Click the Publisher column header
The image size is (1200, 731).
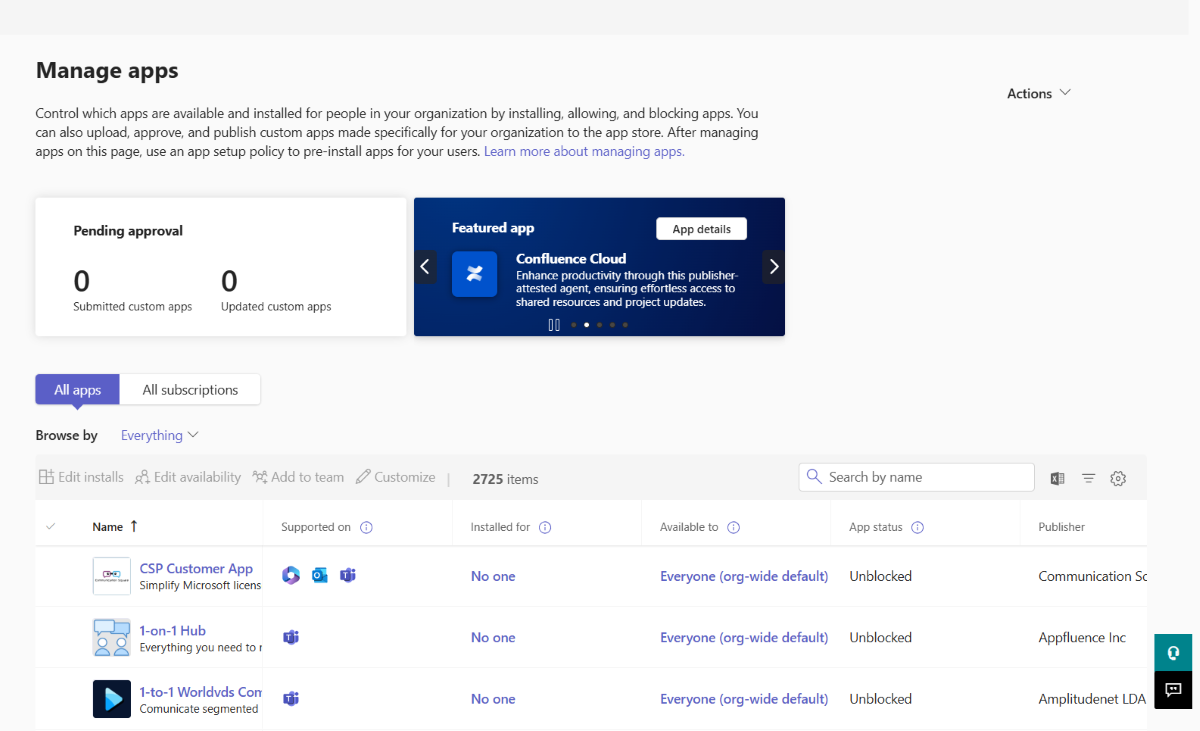click(x=1061, y=527)
